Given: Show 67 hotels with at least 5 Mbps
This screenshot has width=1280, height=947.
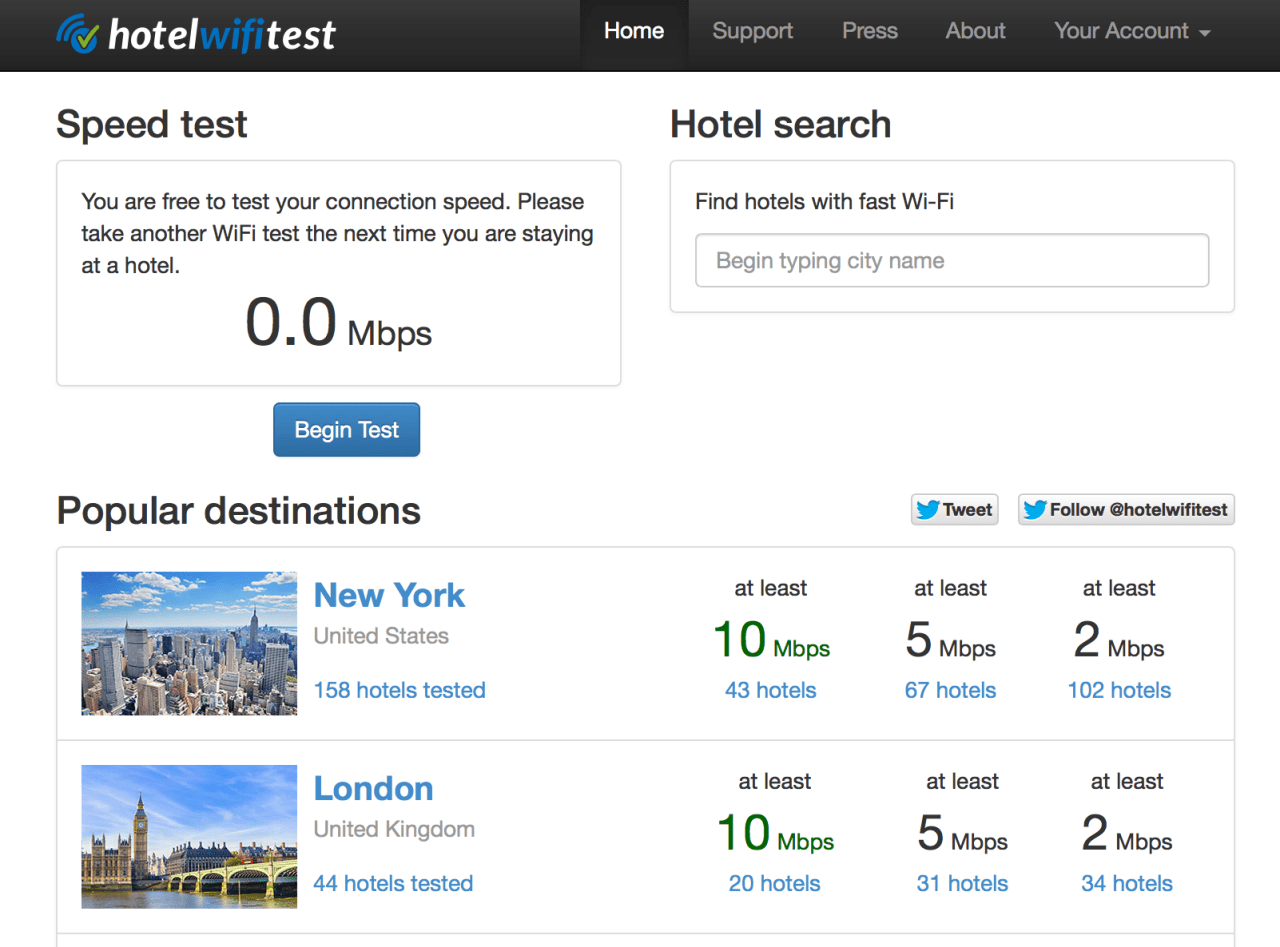Looking at the screenshot, I should pyautogui.click(x=950, y=690).
